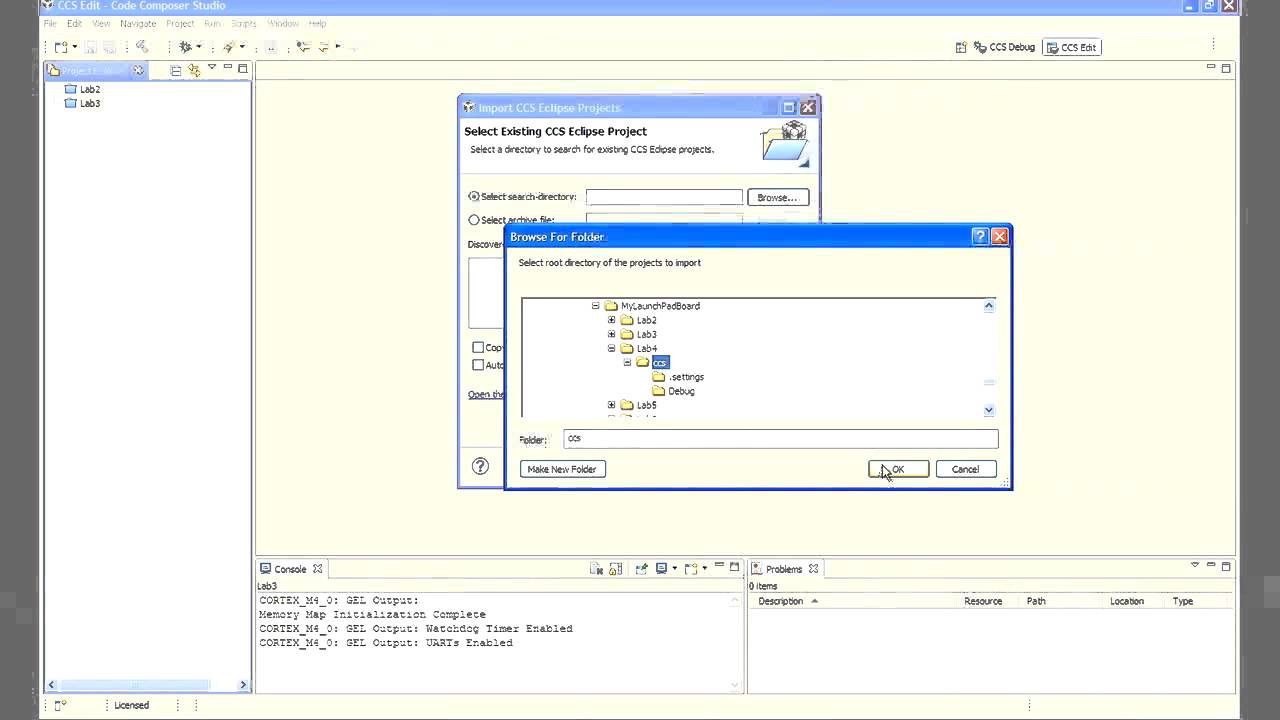Select the CCS Edit perspective button
The width and height of the screenshot is (1280, 720).
pyautogui.click(x=1071, y=47)
